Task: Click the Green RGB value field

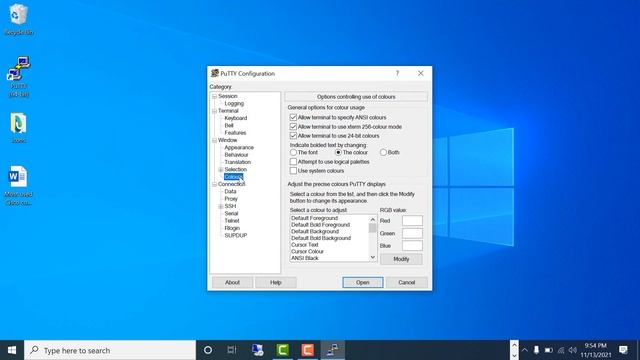Action: [412, 233]
